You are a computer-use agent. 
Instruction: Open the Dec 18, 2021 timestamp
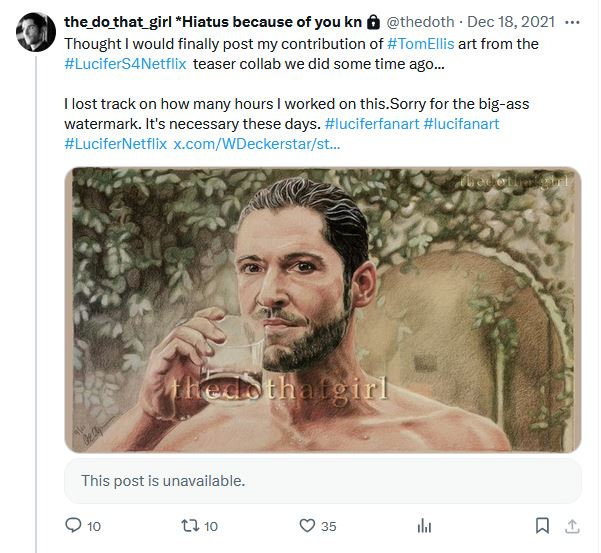[x=513, y=21]
